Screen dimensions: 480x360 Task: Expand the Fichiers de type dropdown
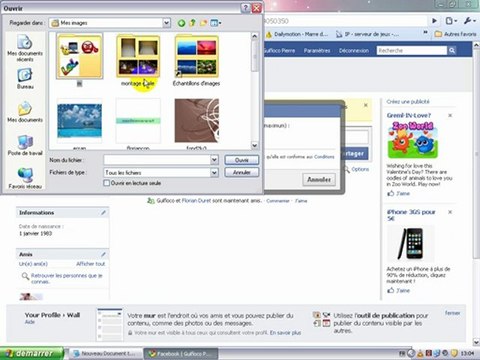[214, 173]
